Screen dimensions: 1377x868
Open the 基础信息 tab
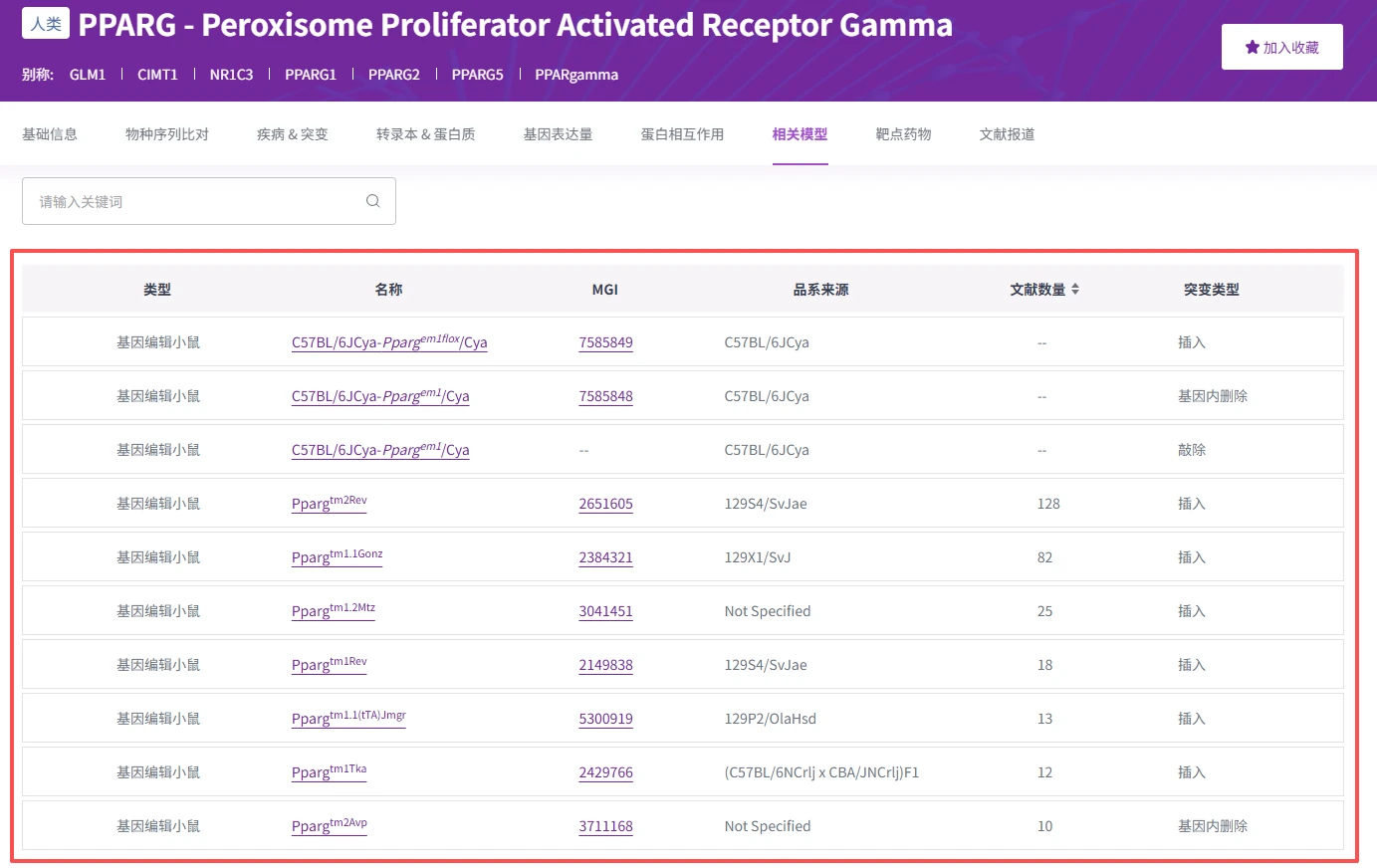pos(50,134)
